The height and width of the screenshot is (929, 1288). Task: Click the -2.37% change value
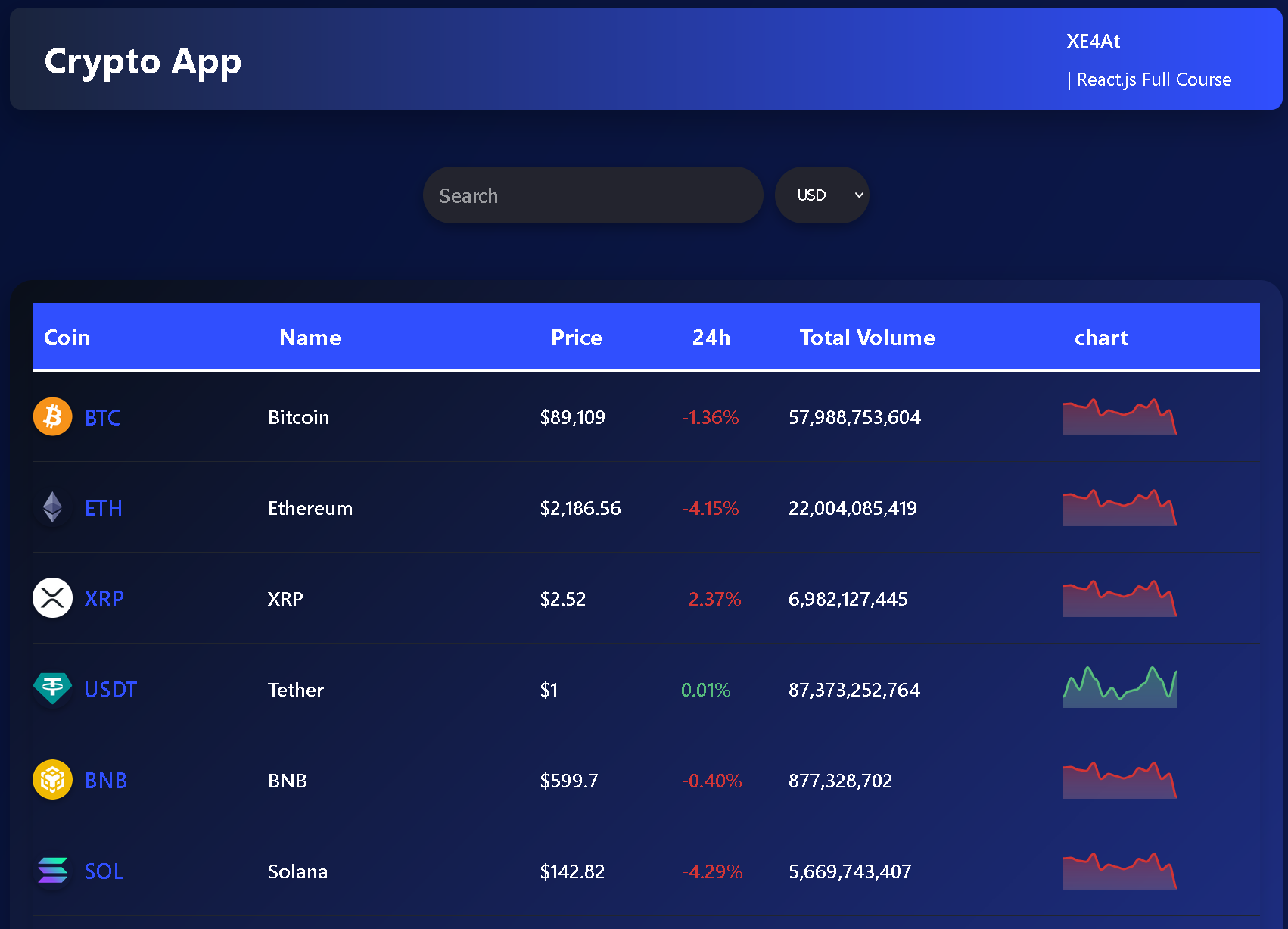[x=711, y=599]
